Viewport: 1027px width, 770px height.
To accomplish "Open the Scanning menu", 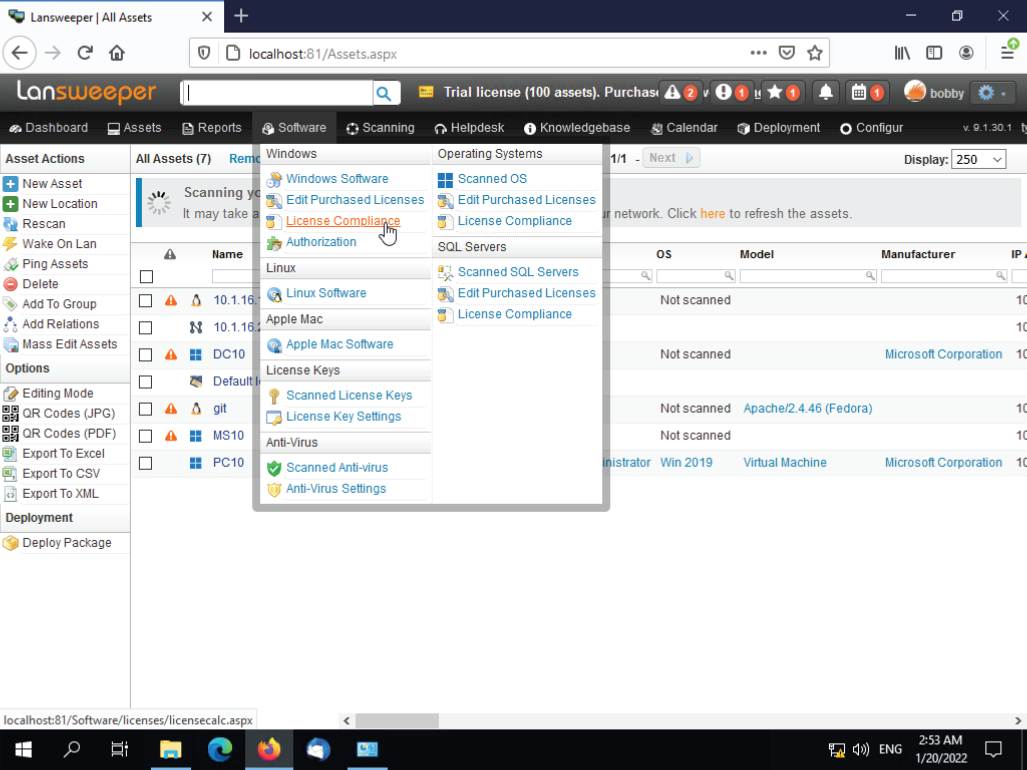I will (381, 128).
